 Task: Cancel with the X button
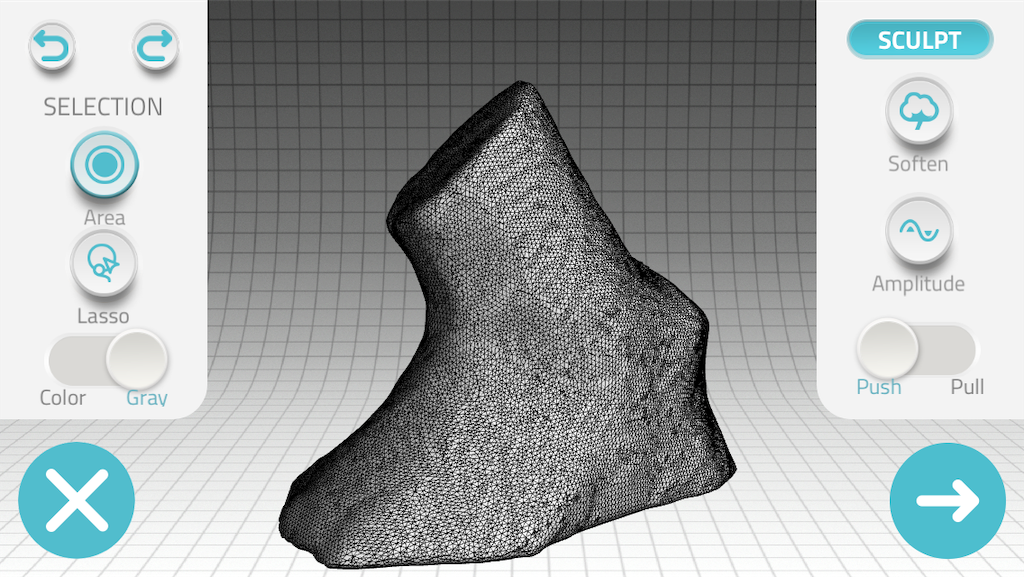76,500
